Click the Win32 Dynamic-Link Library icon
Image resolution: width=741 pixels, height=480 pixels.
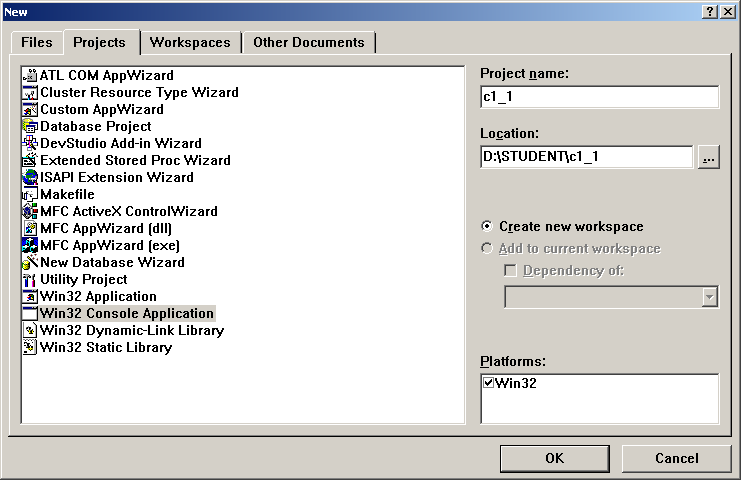pos(30,330)
